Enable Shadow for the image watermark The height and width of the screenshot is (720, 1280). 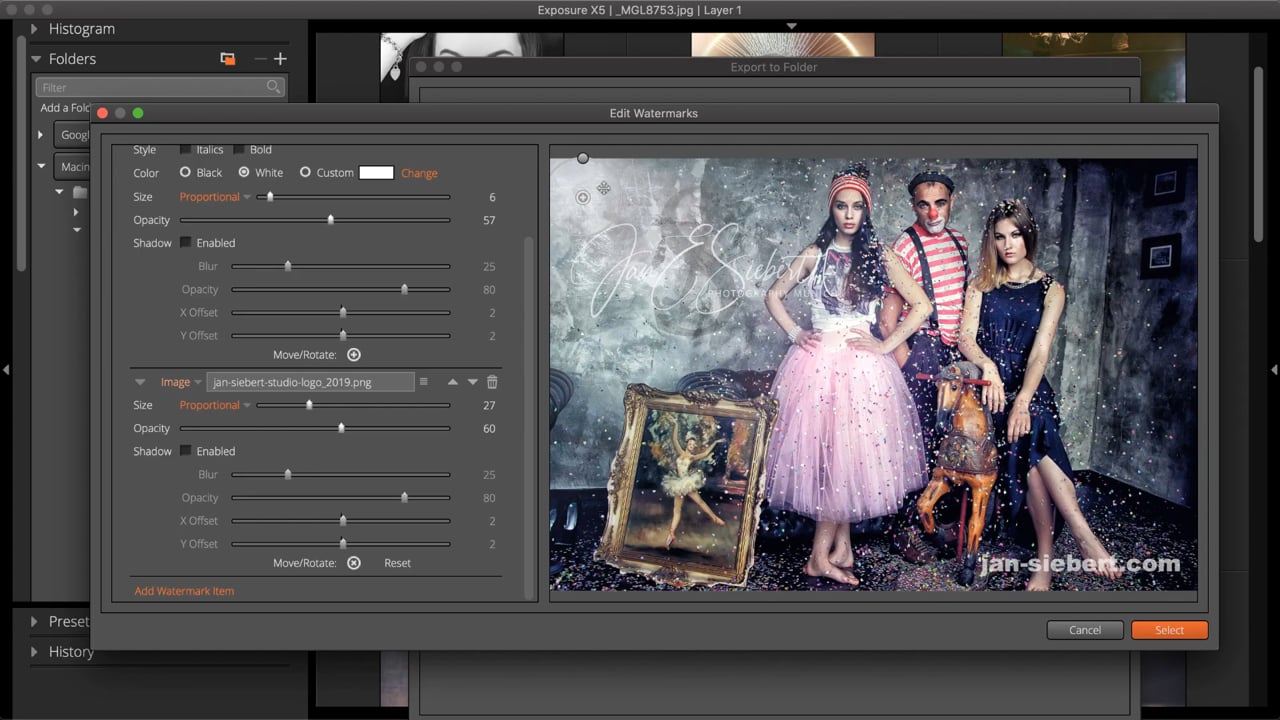point(185,451)
